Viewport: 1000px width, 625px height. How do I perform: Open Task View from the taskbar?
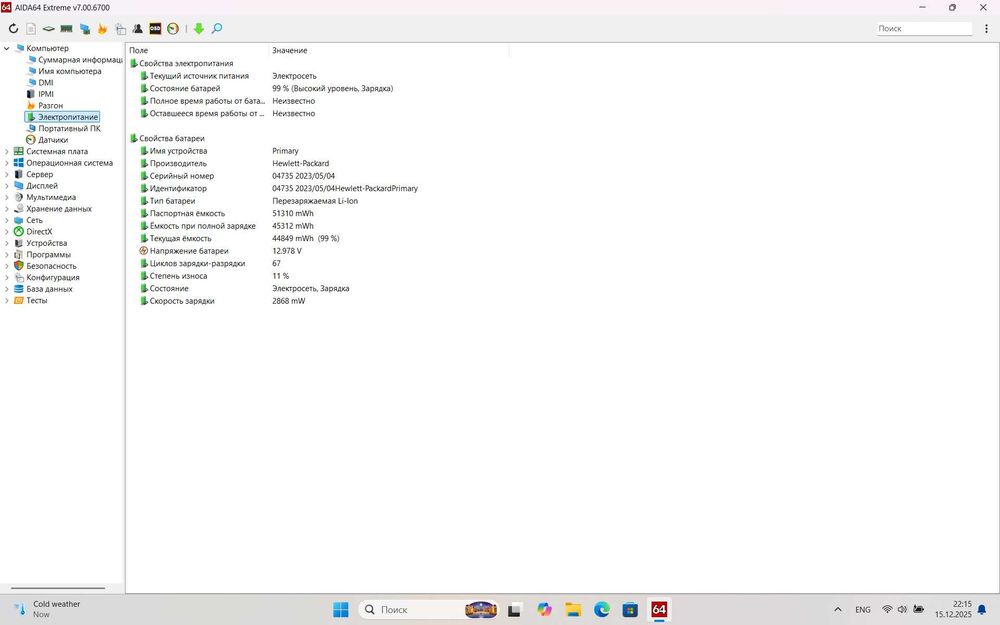515,610
